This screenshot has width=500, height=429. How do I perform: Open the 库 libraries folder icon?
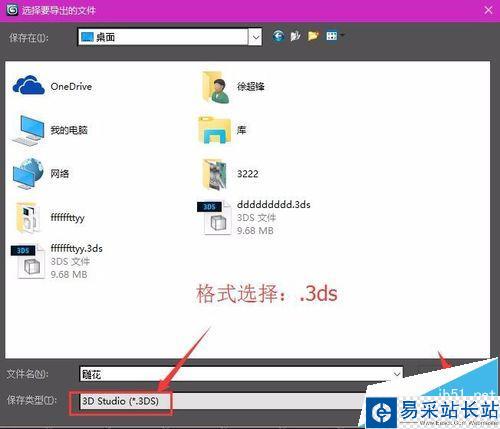tap(214, 130)
